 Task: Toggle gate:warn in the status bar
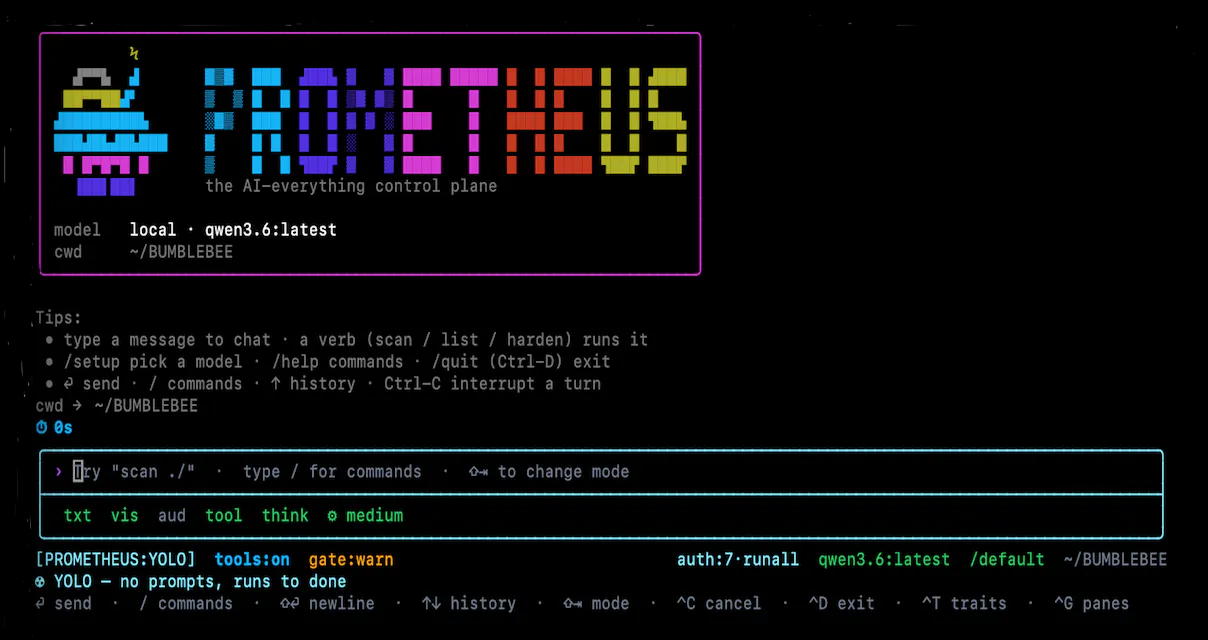tap(351, 560)
